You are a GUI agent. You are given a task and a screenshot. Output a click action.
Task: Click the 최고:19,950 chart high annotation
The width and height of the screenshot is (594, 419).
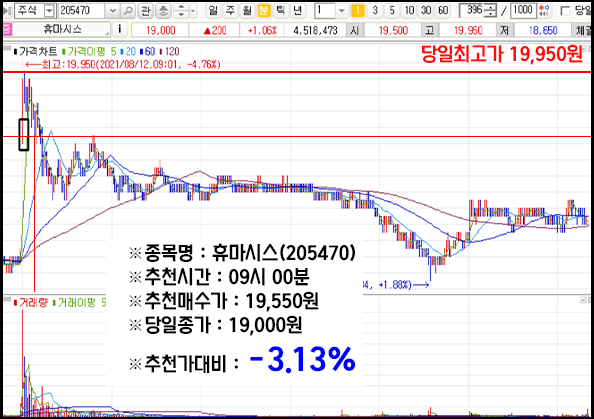123,64
